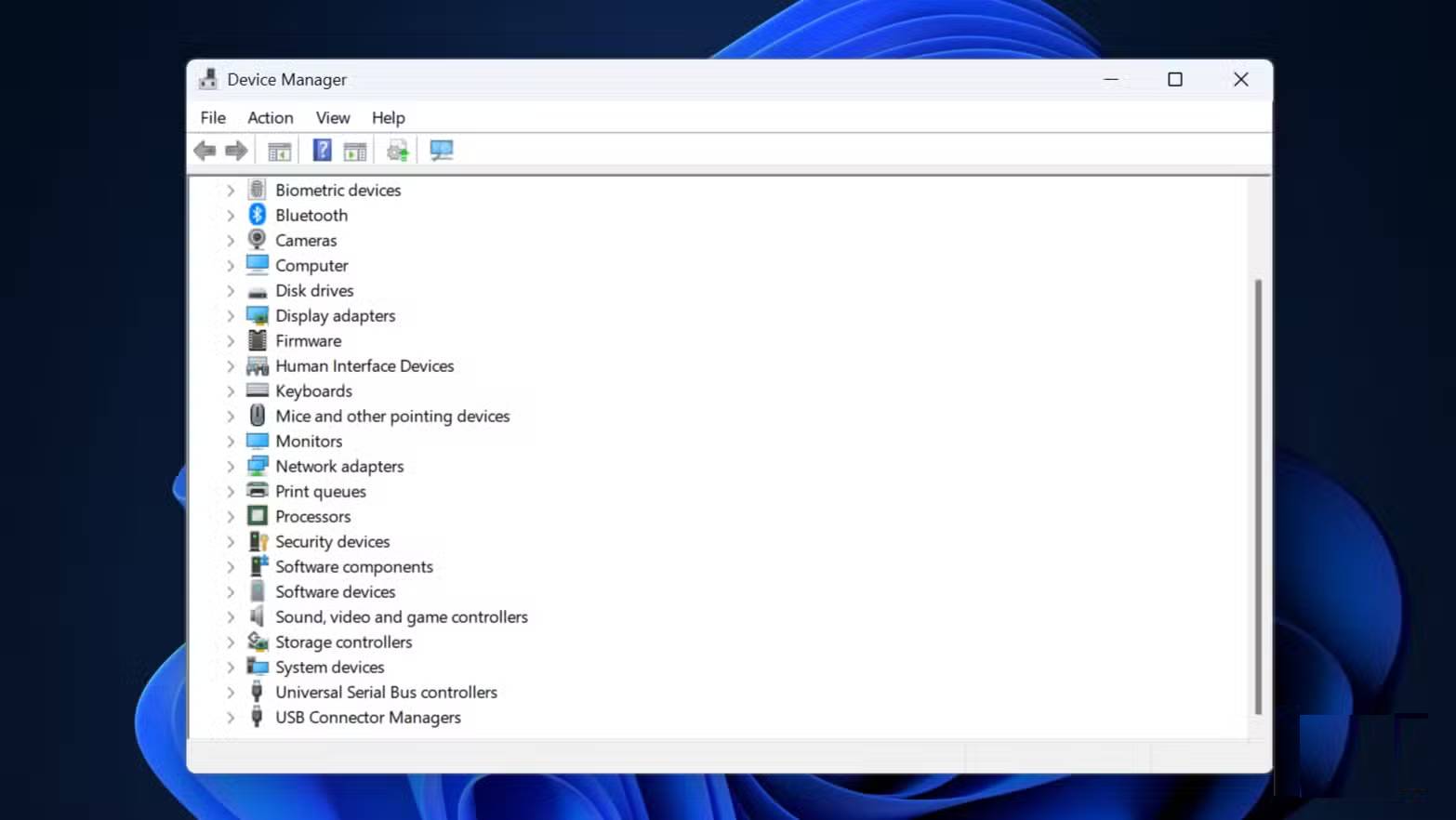Click the Disk drives icon
Image resolution: width=1456 pixels, height=820 pixels.
pos(258,291)
